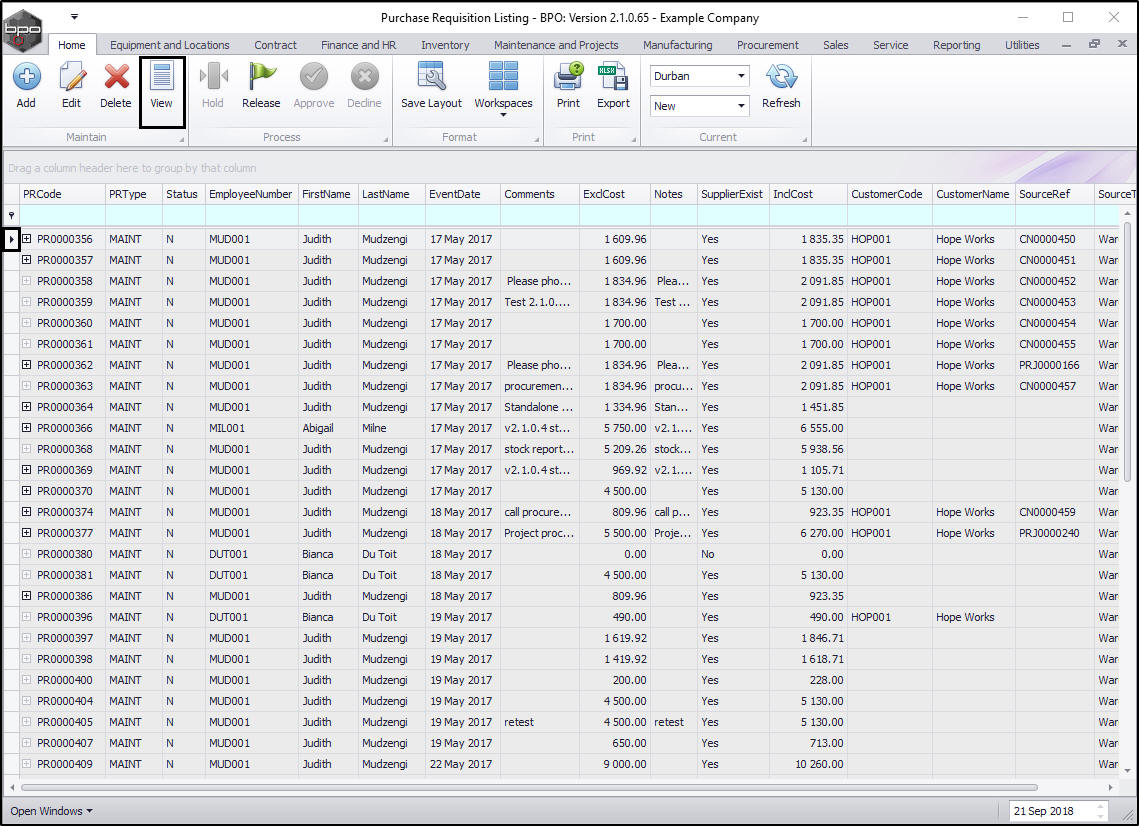Switch to the Procurement tab
This screenshot has width=1139, height=826.
point(767,45)
